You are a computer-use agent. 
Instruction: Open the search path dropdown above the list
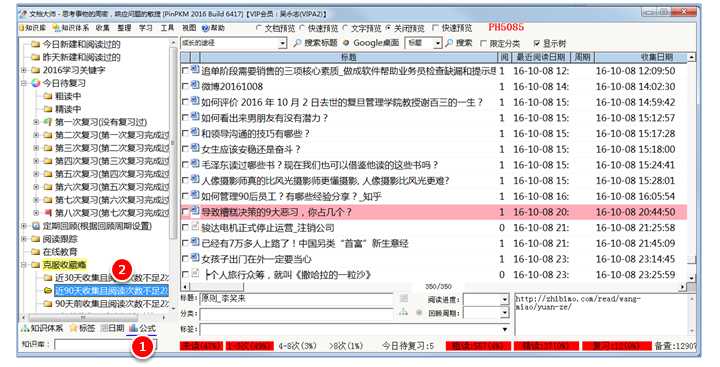pyautogui.click(x=282, y=43)
